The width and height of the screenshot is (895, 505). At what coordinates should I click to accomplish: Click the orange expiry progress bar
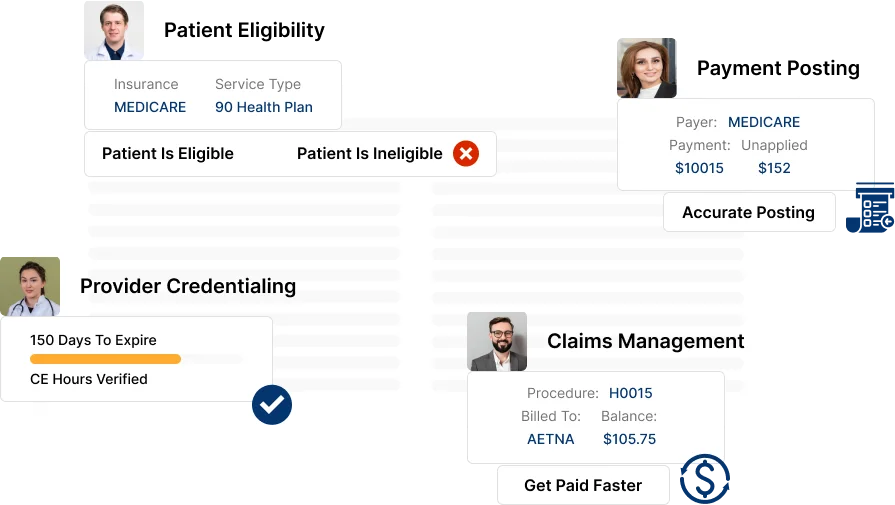106,359
